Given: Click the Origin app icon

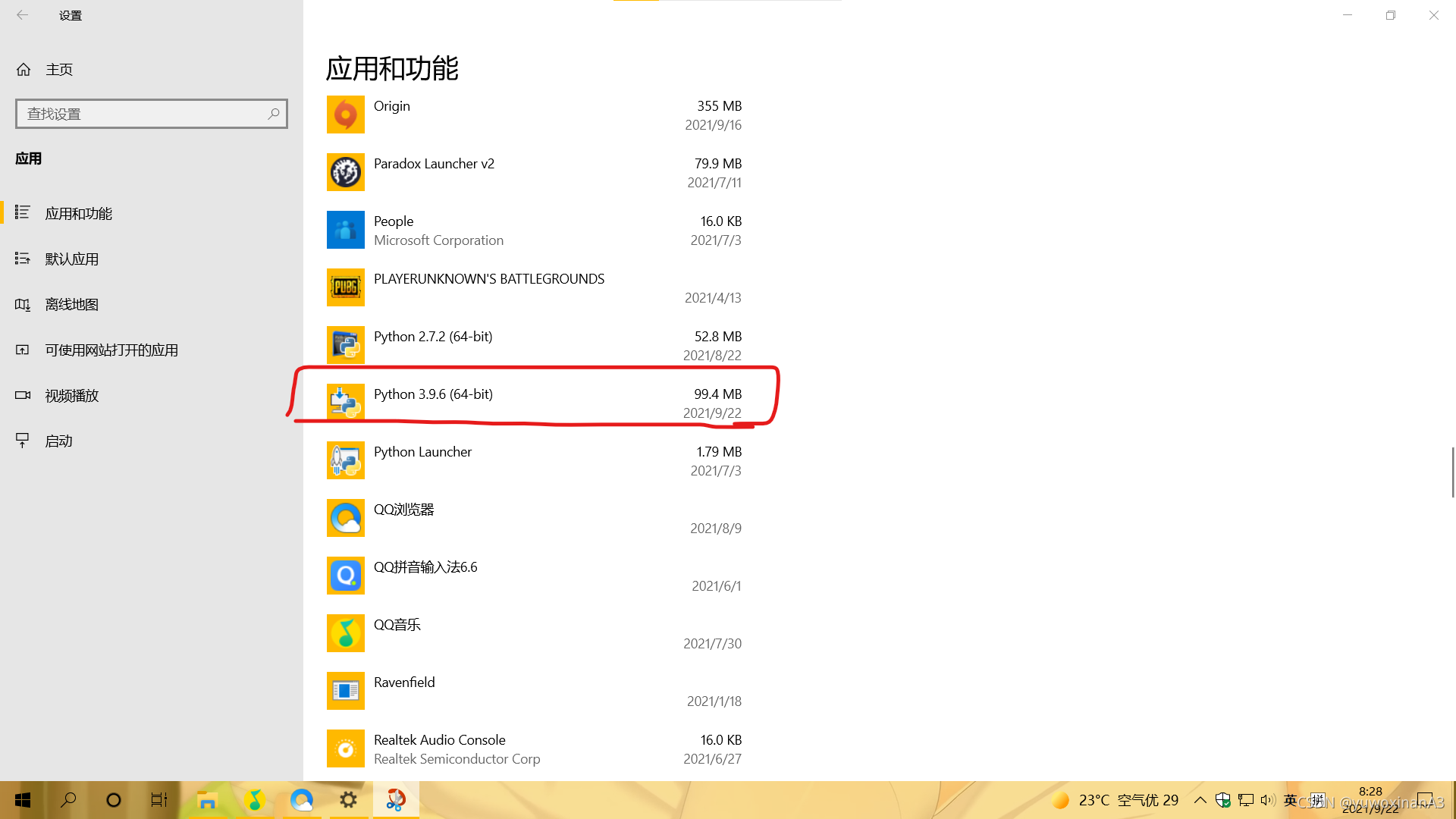Looking at the screenshot, I should (345, 115).
